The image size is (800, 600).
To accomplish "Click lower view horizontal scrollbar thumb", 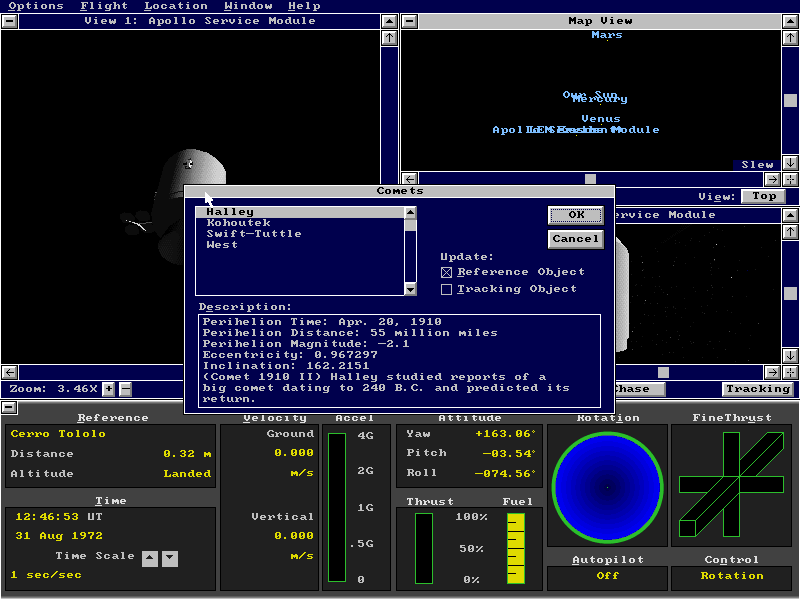I will (663, 372).
